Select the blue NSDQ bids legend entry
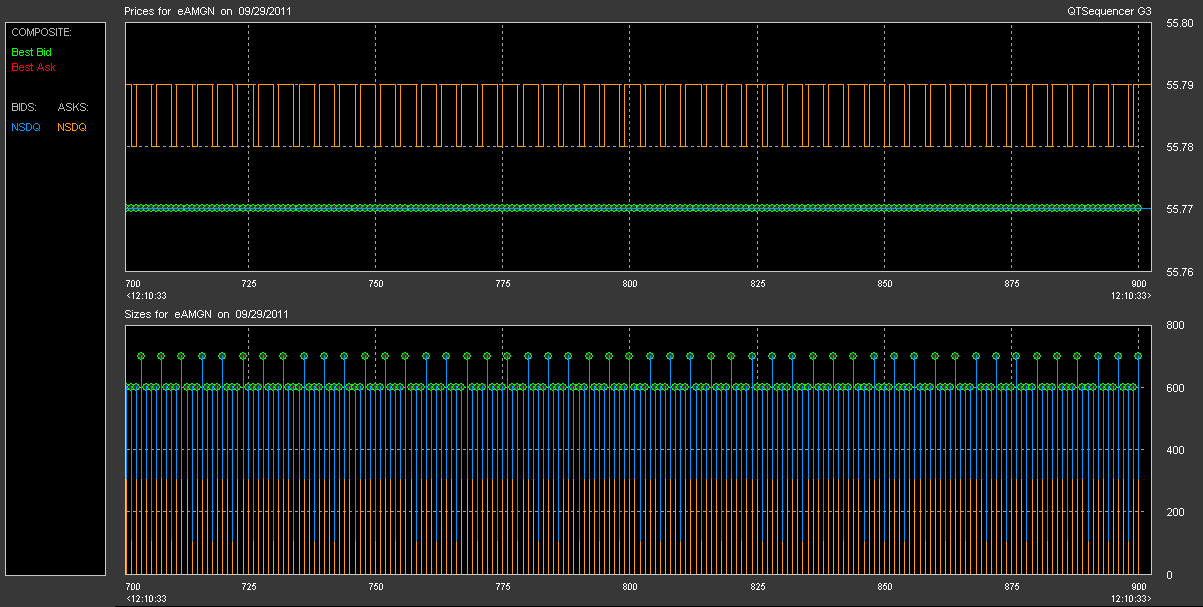This screenshot has width=1203, height=607. (x=26, y=127)
